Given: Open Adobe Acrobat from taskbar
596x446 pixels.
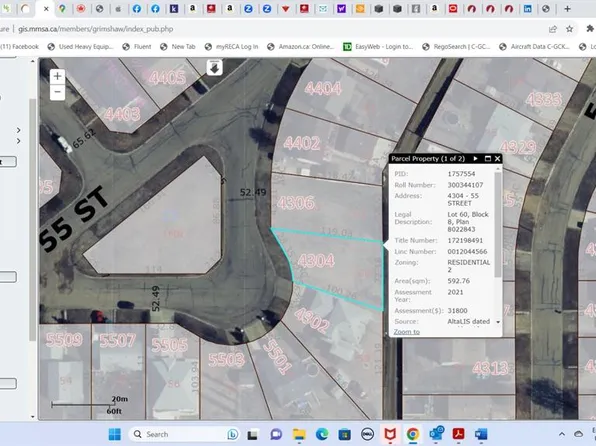Looking at the screenshot, I should (x=458, y=434).
